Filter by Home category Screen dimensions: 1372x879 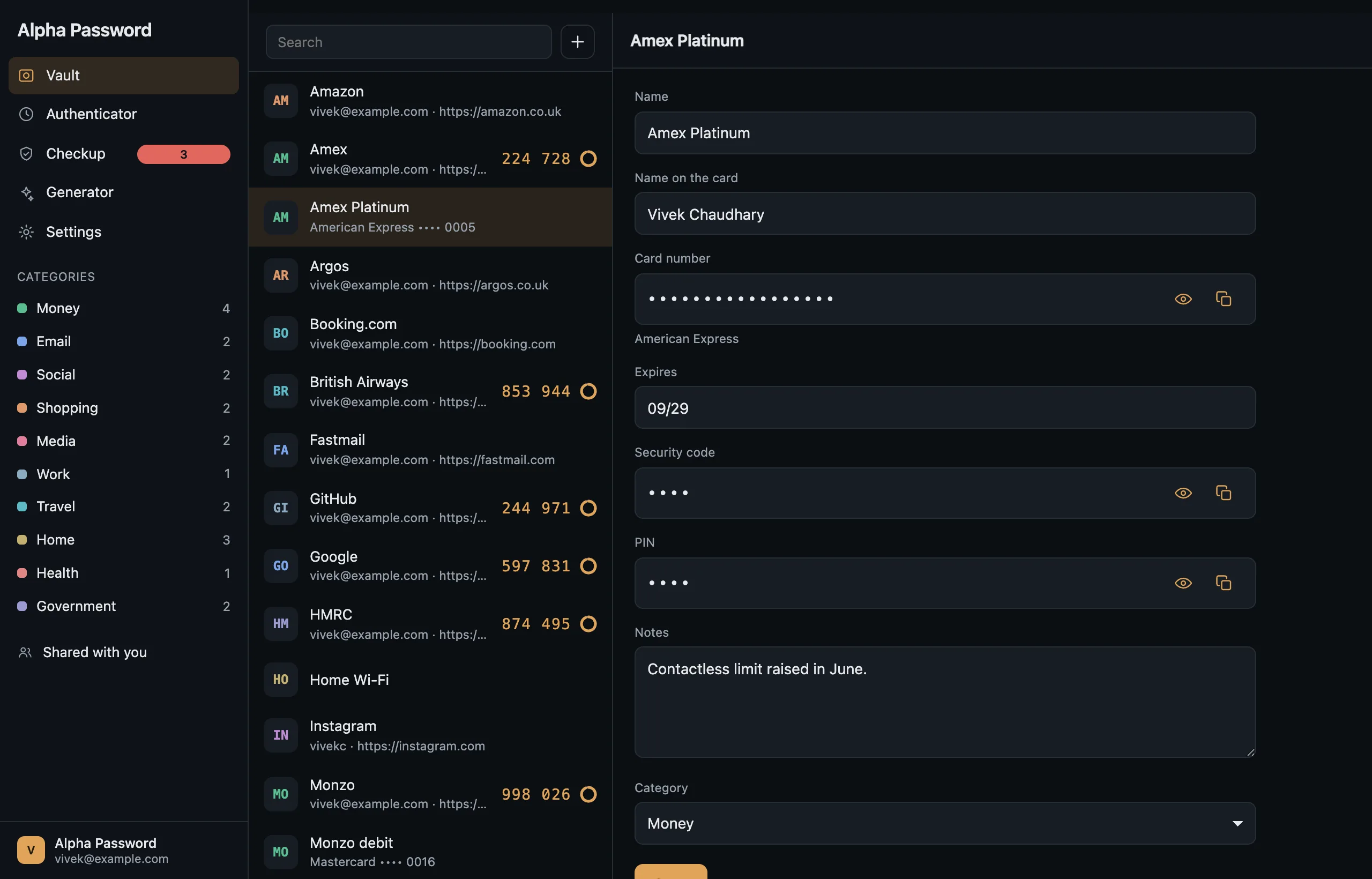click(x=123, y=540)
